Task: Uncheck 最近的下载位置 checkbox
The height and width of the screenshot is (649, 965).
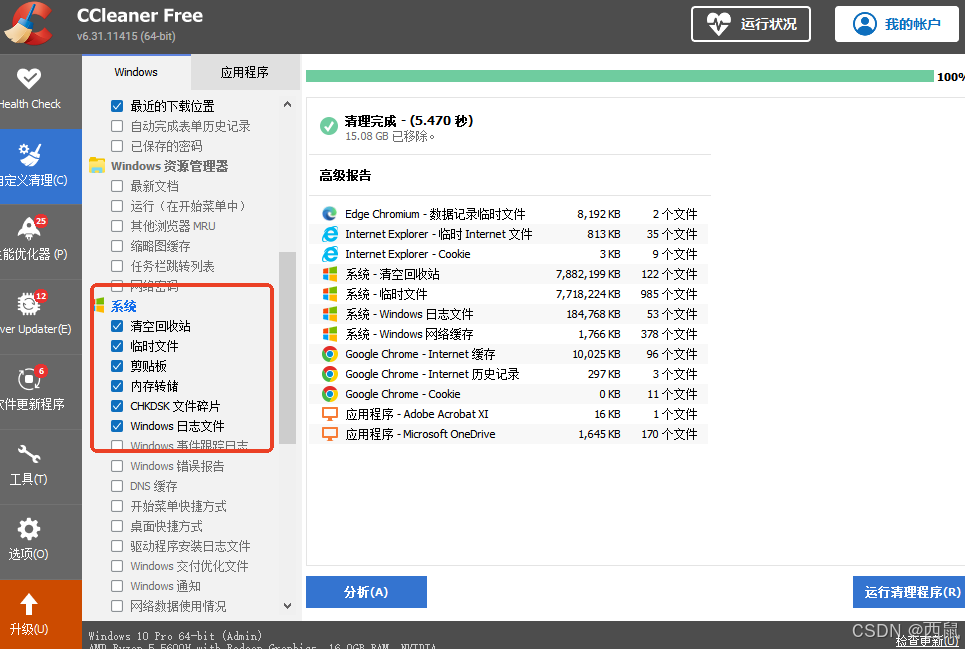Action: (x=117, y=106)
